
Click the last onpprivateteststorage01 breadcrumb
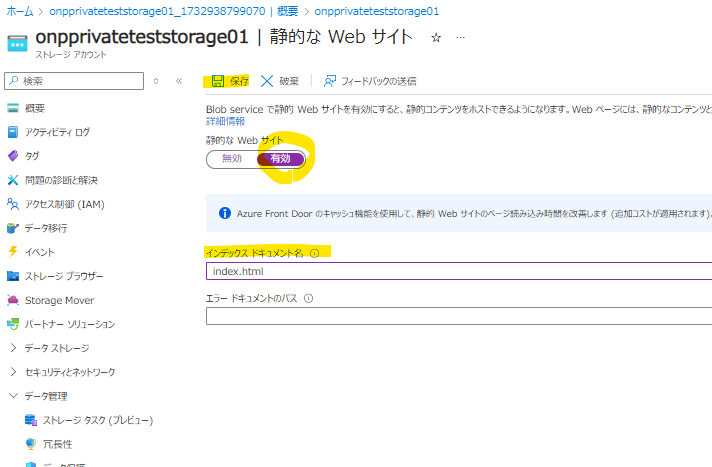pyautogui.click(x=377, y=11)
